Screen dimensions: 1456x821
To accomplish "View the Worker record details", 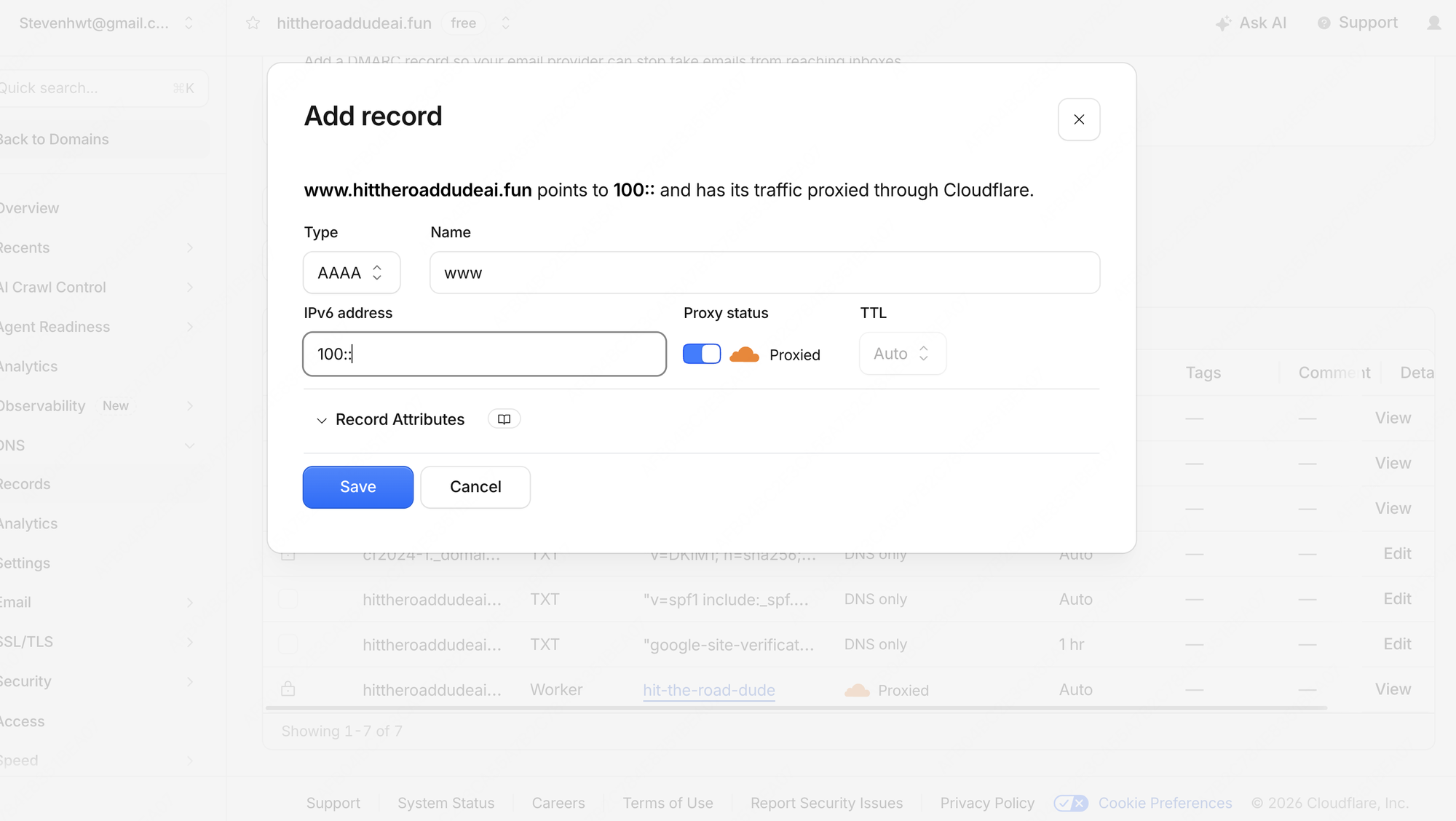I will (1393, 689).
